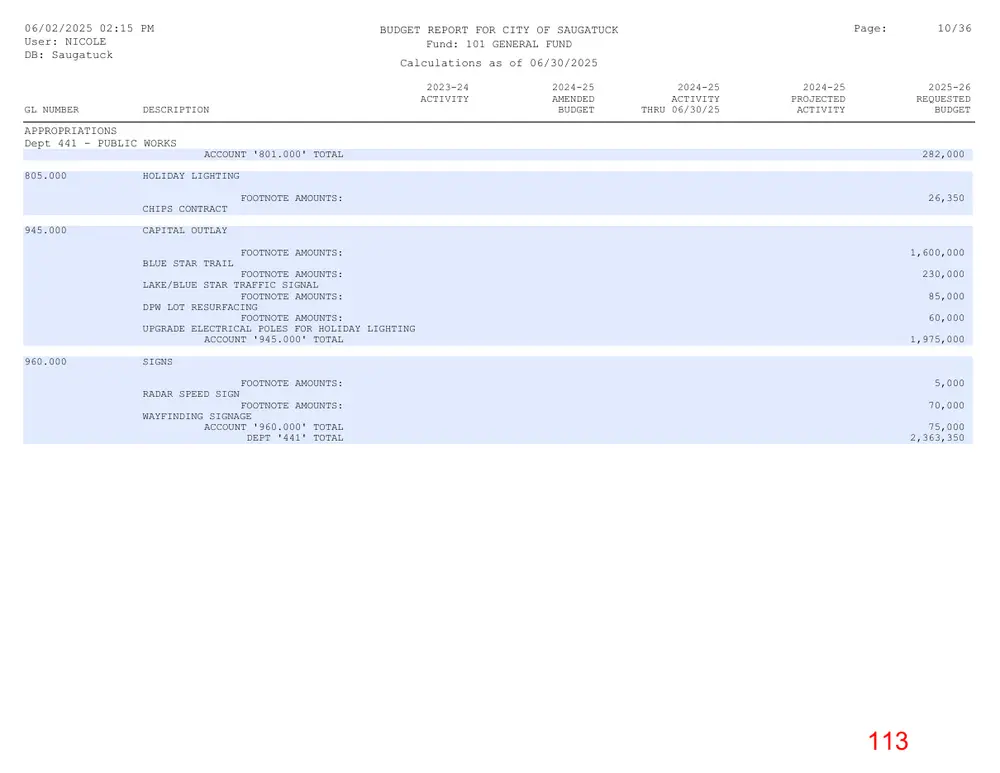Click GL number 960.000

point(45,362)
